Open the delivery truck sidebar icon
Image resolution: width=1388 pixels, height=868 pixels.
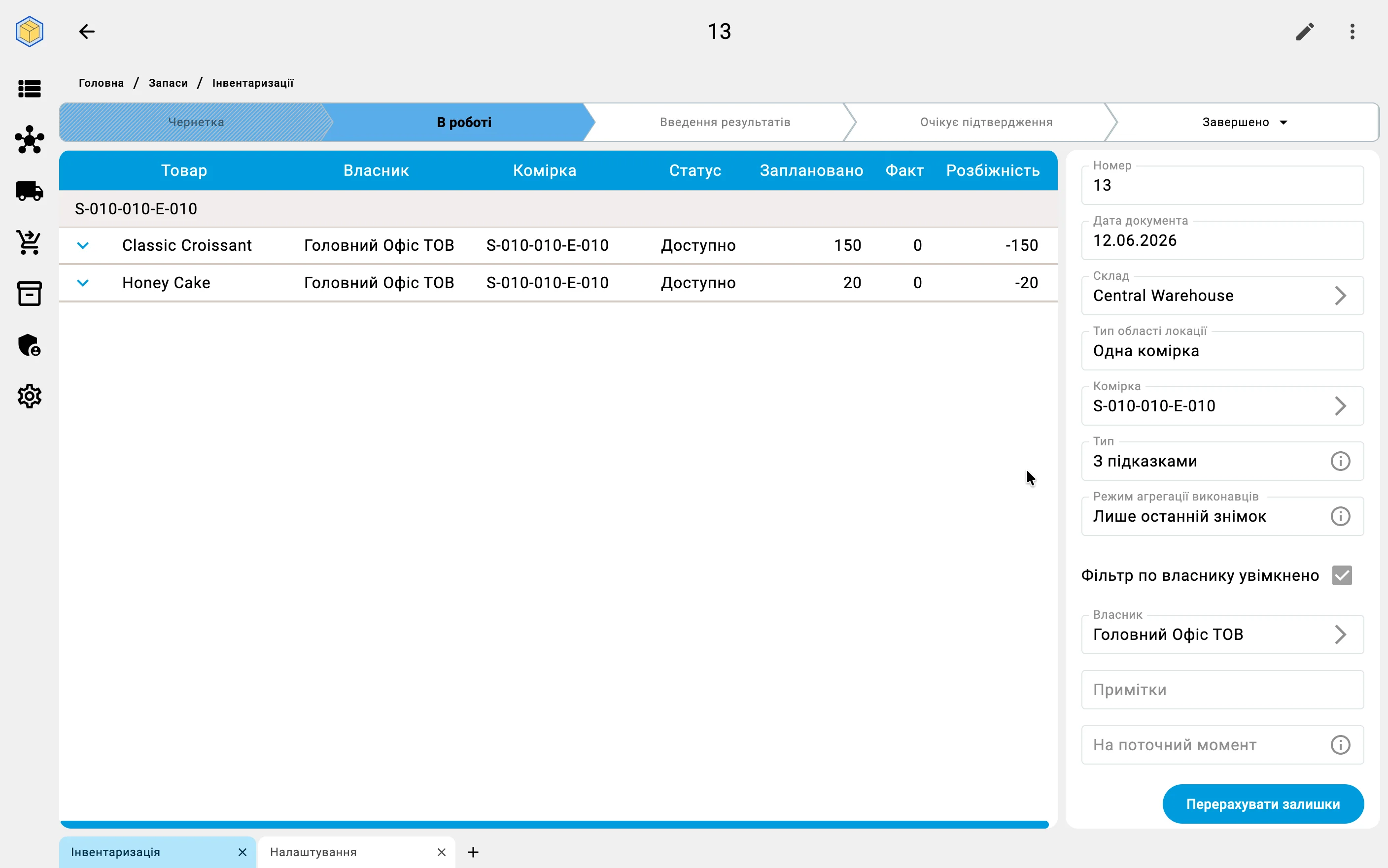click(x=29, y=191)
